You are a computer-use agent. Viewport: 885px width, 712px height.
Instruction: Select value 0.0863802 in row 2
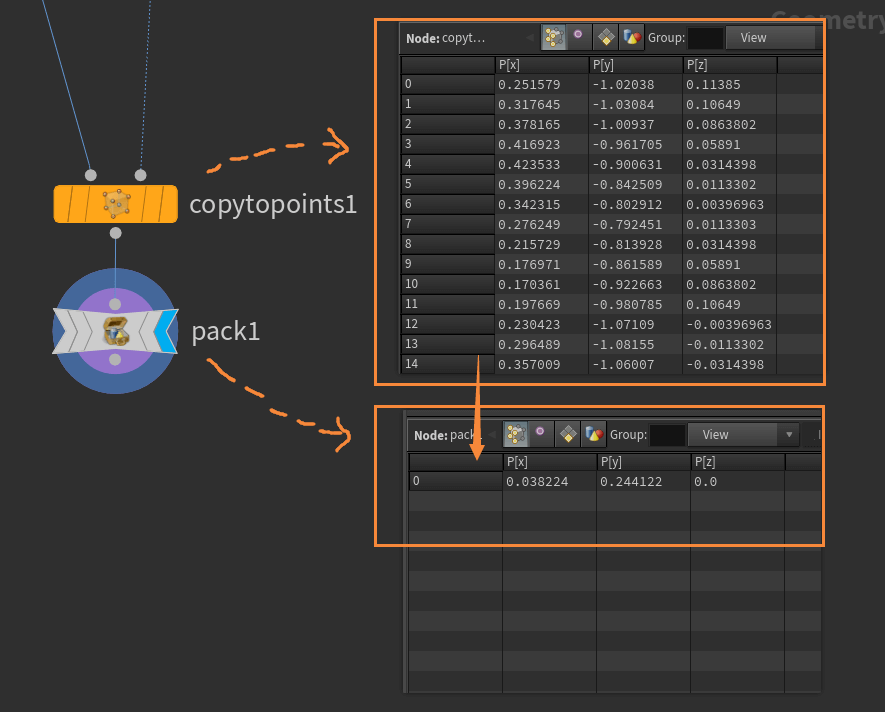tap(721, 125)
